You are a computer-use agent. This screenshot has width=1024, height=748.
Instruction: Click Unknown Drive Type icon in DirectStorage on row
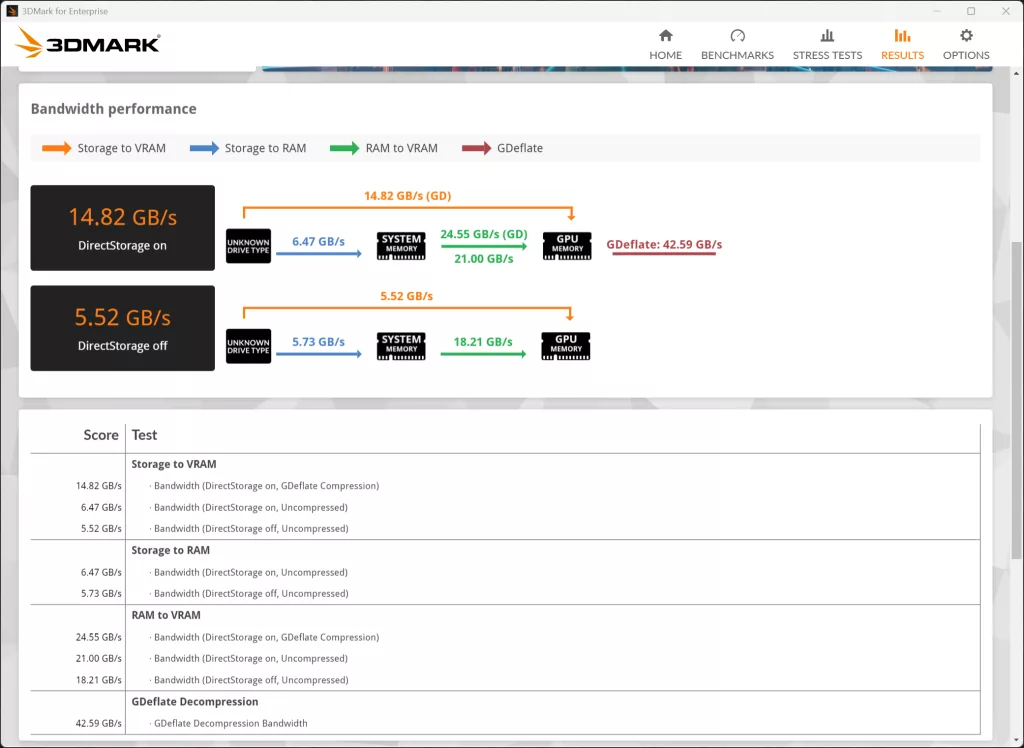[248, 246]
